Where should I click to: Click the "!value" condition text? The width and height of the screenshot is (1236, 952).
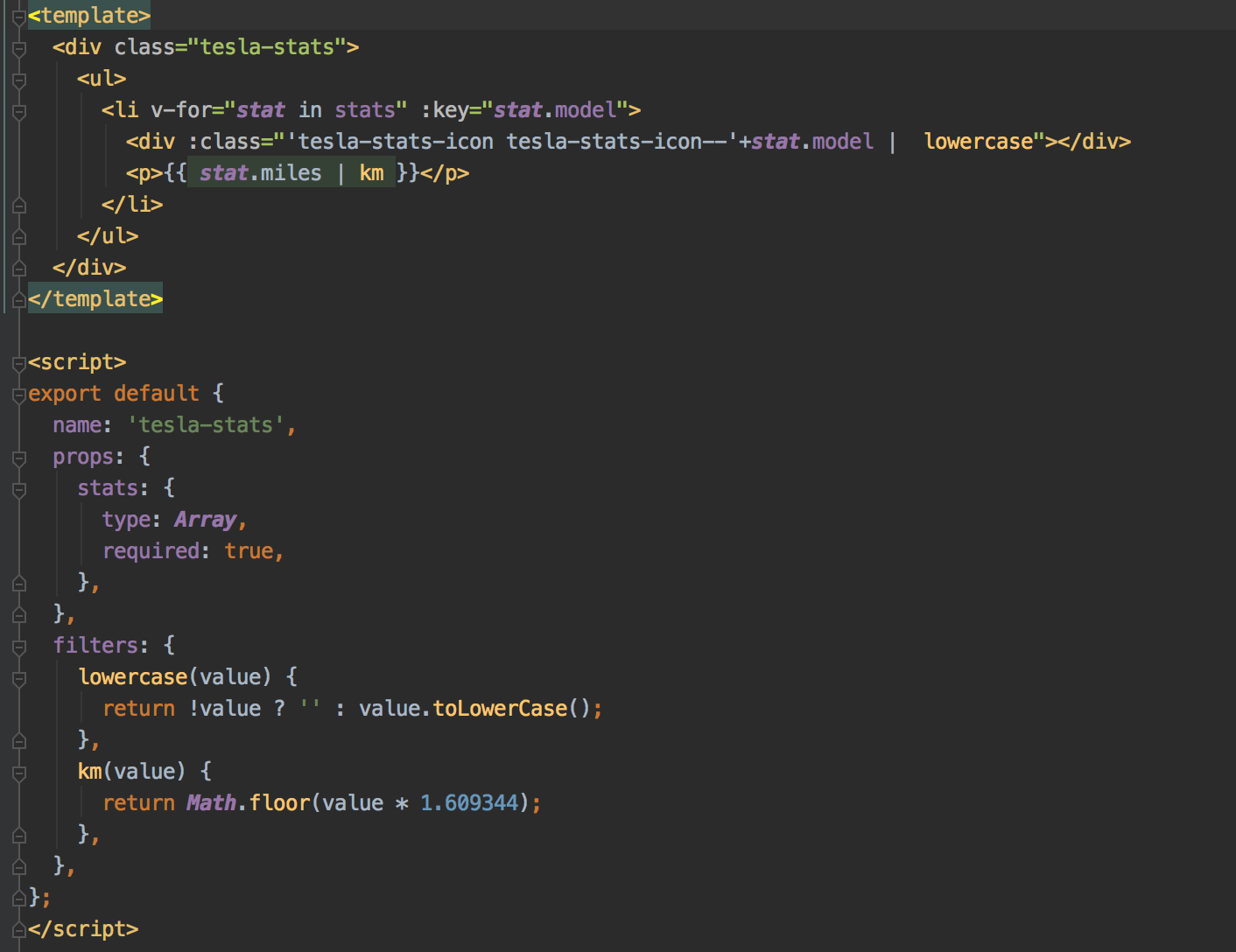click(225, 709)
